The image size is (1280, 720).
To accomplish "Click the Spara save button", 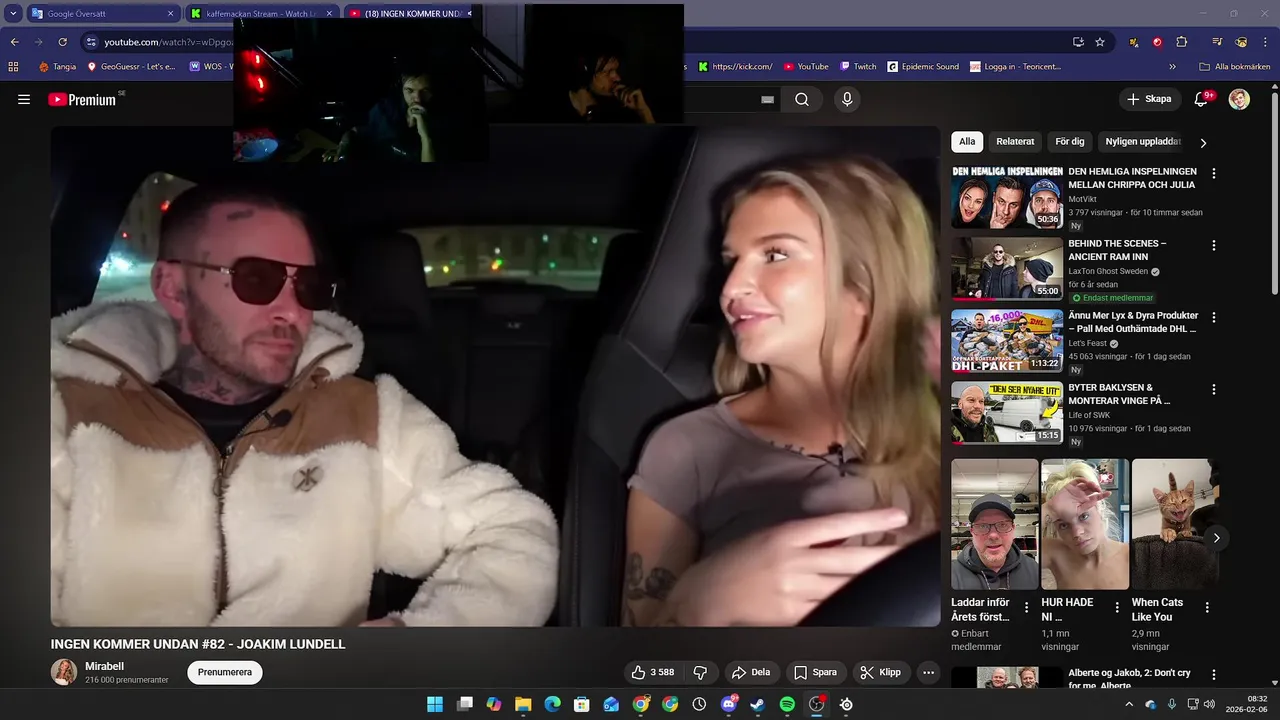I will [815, 672].
